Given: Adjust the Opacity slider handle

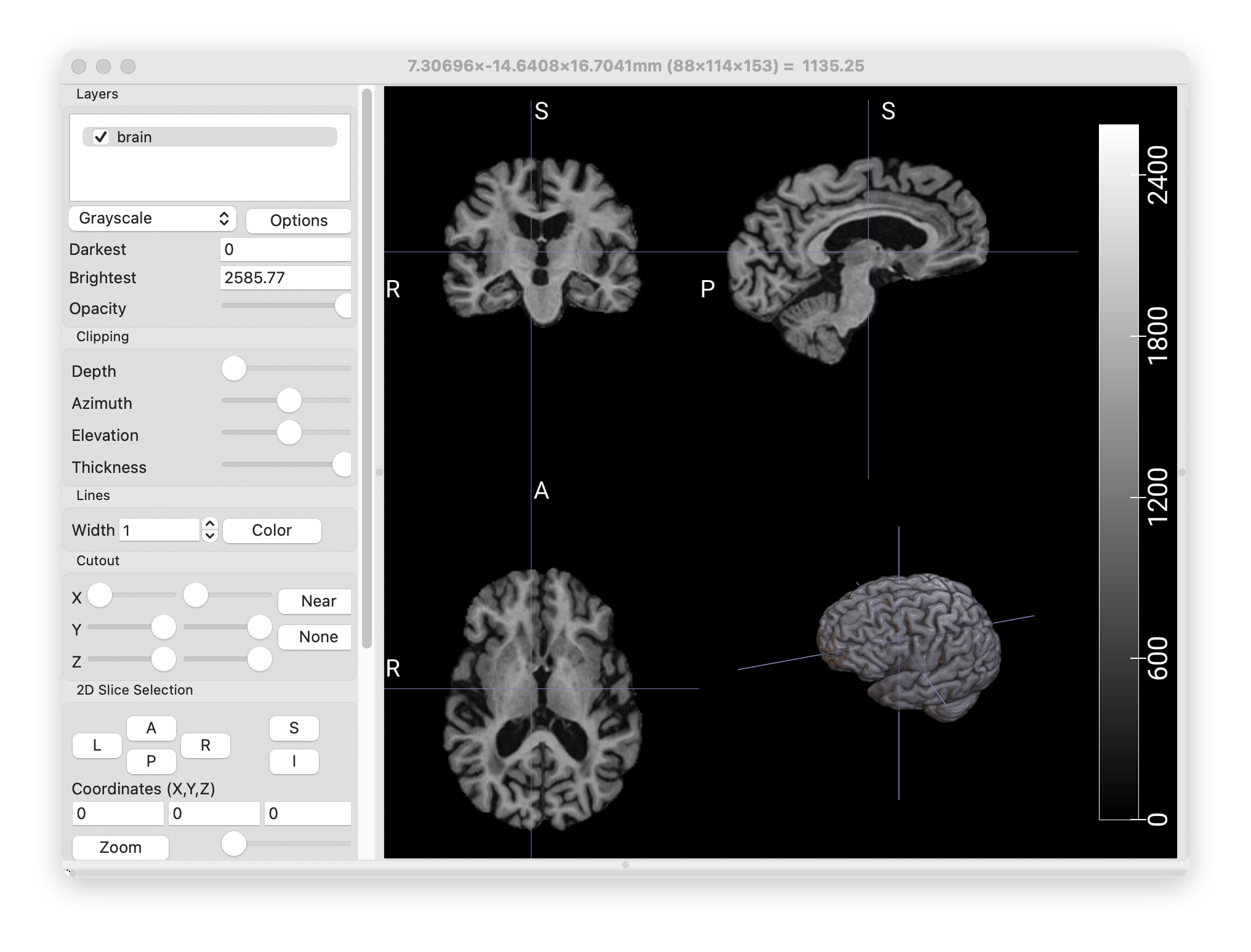Looking at the screenshot, I should click(x=344, y=306).
